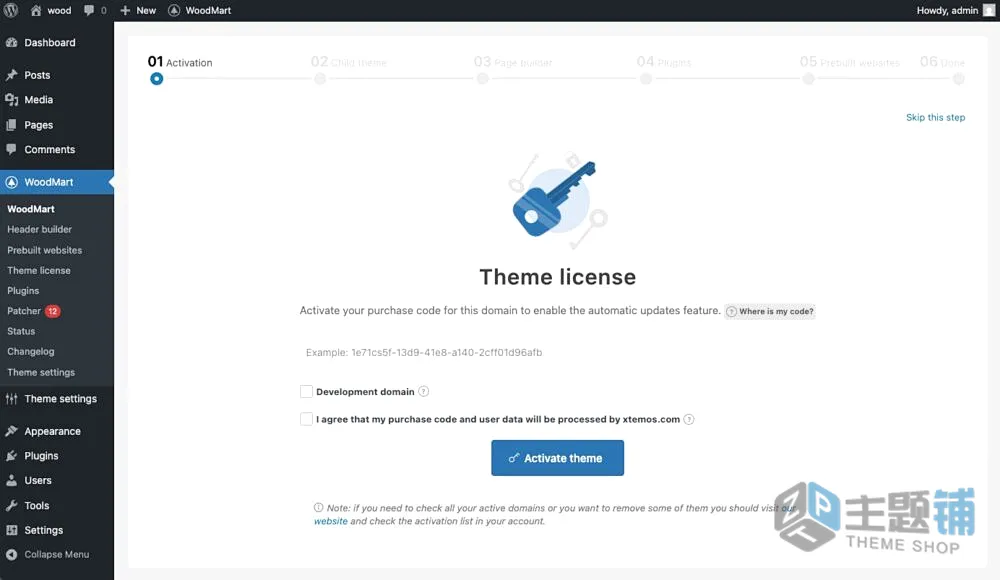
Task: Open Theme license submenu item
Action: point(39,271)
